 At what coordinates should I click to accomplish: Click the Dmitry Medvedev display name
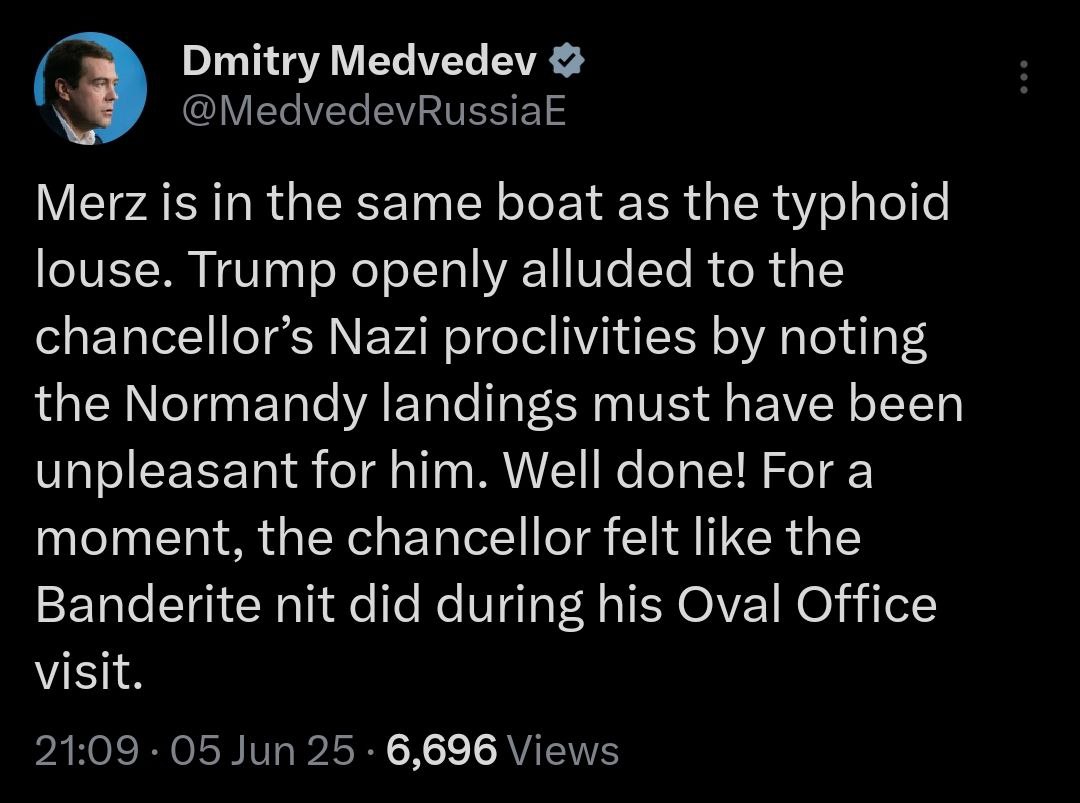361,64
